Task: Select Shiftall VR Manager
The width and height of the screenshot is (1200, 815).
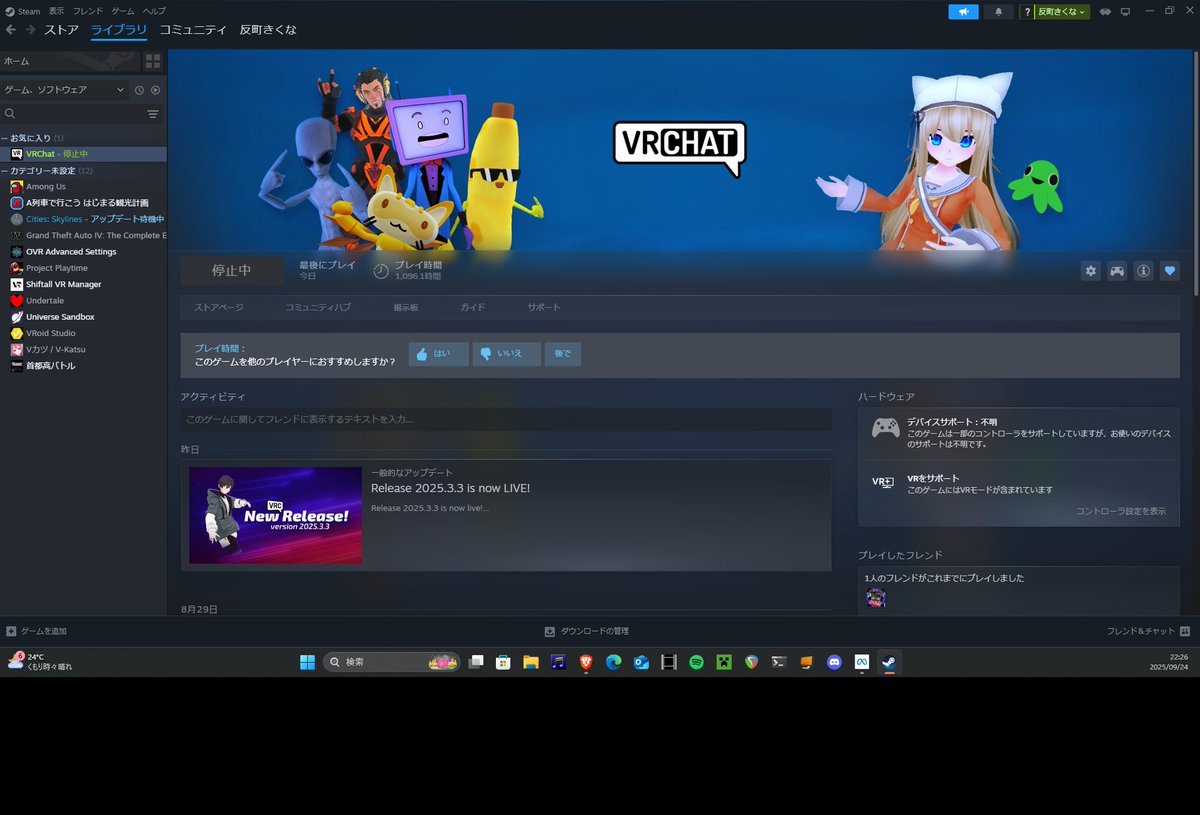Action: [x=83, y=285]
